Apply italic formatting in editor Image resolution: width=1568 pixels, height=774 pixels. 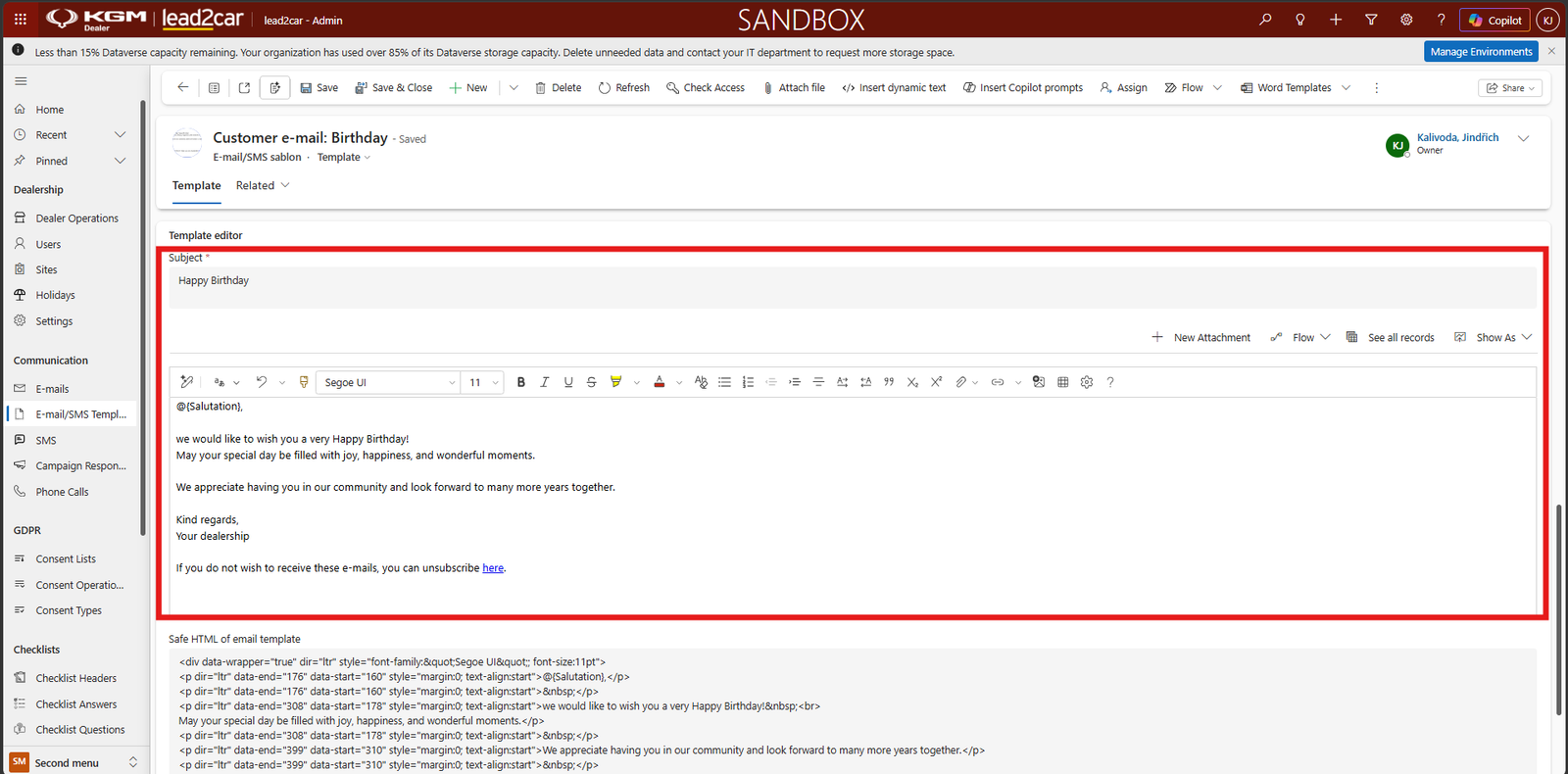pyautogui.click(x=545, y=382)
